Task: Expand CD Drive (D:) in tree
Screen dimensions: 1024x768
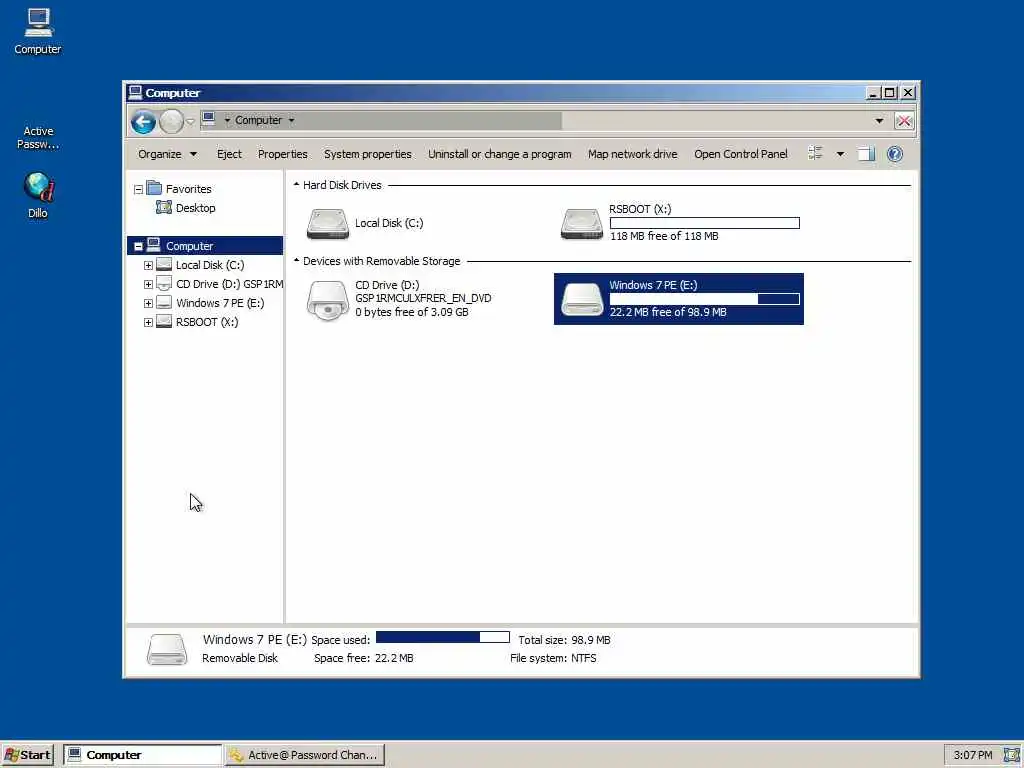Action: pyautogui.click(x=148, y=284)
